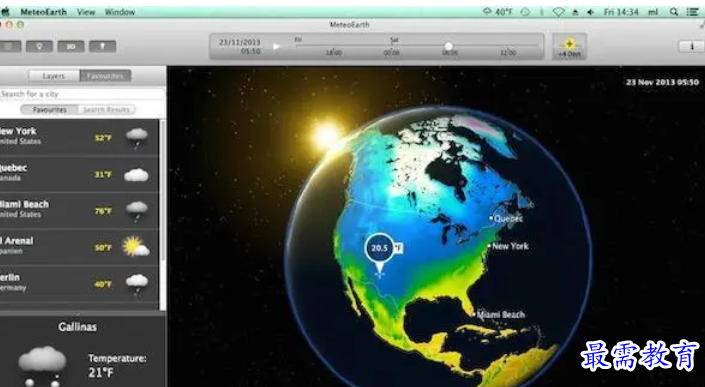
Task: Open the Window menu
Action: [120, 12]
